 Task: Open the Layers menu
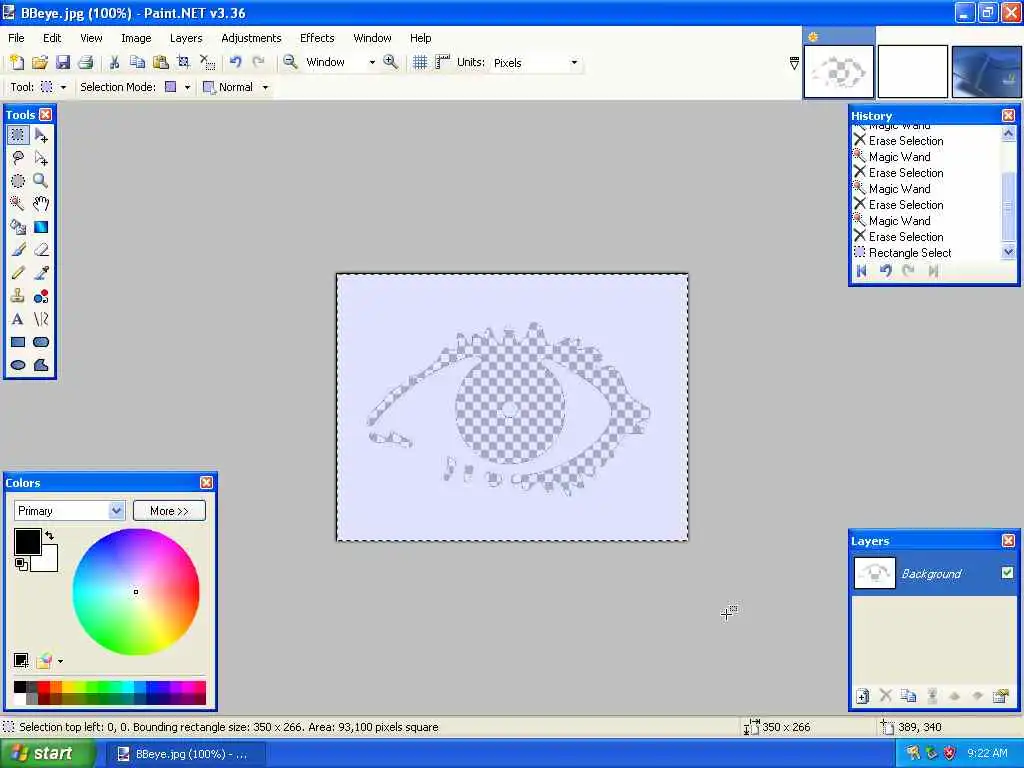click(186, 38)
